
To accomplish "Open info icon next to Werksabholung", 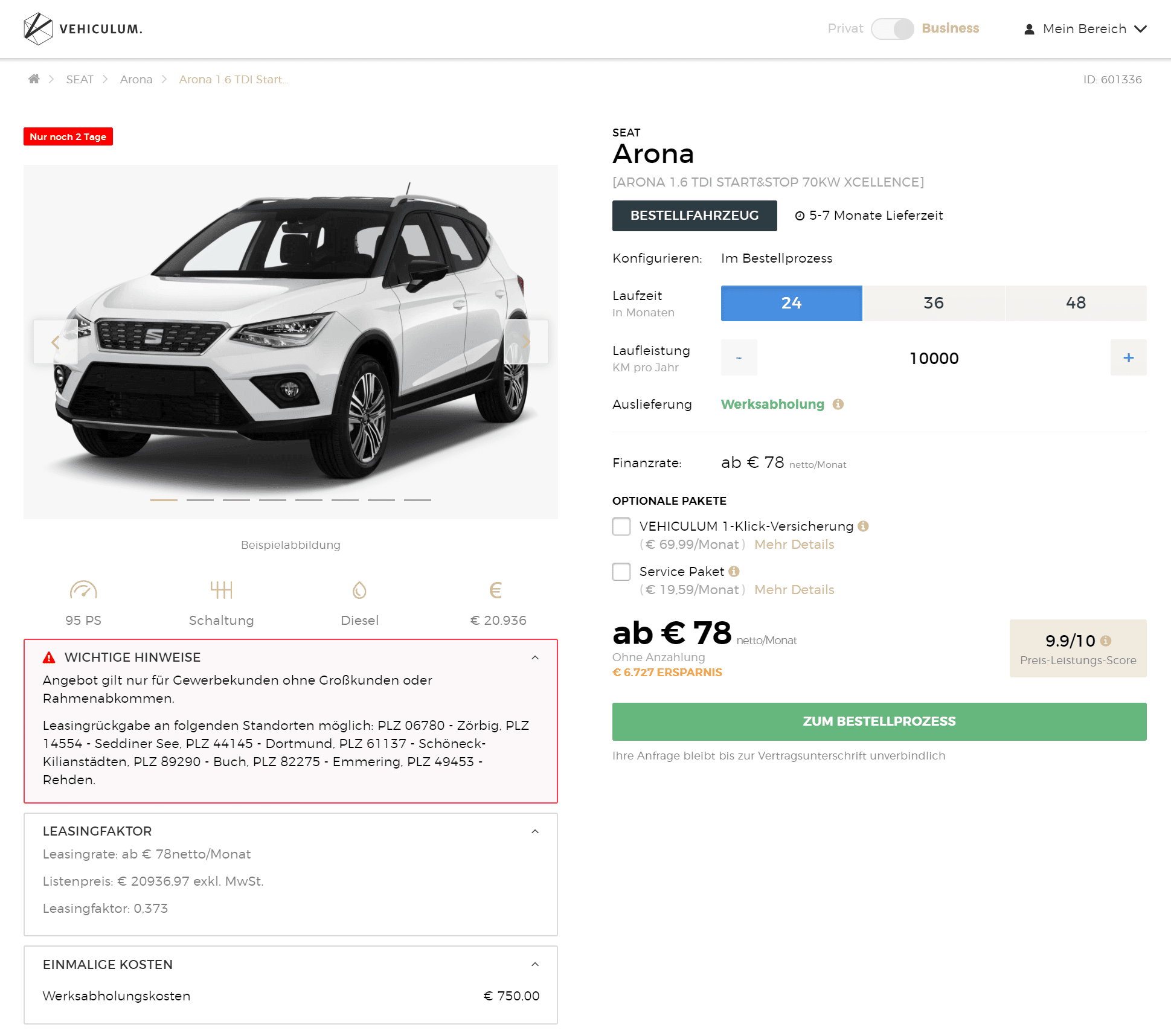I will 838,404.
